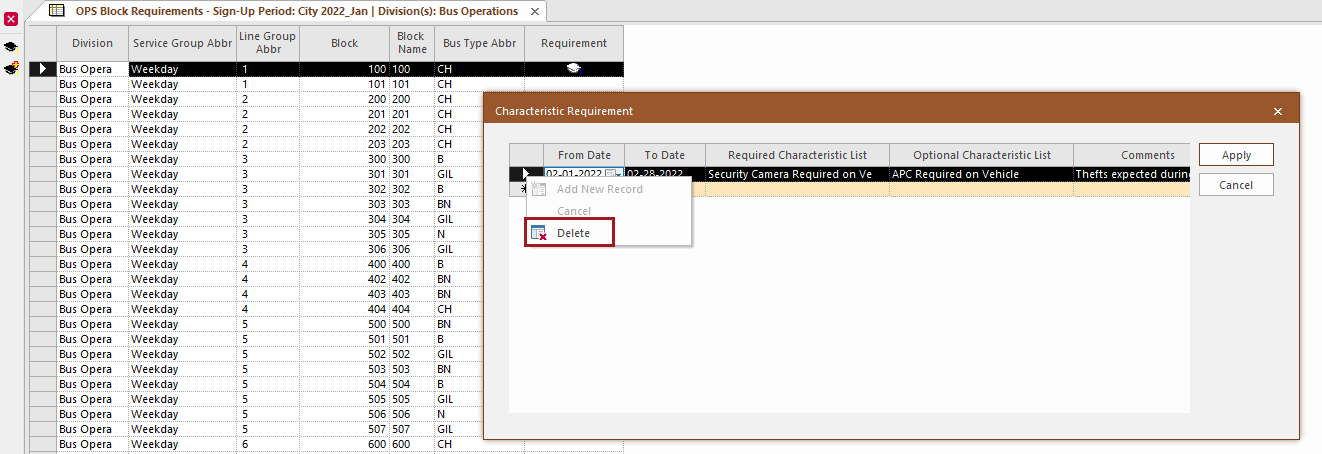Click the Optional Characteristic List header
The width and height of the screenshot is (1322, 454).
click(x=979, y=155)
